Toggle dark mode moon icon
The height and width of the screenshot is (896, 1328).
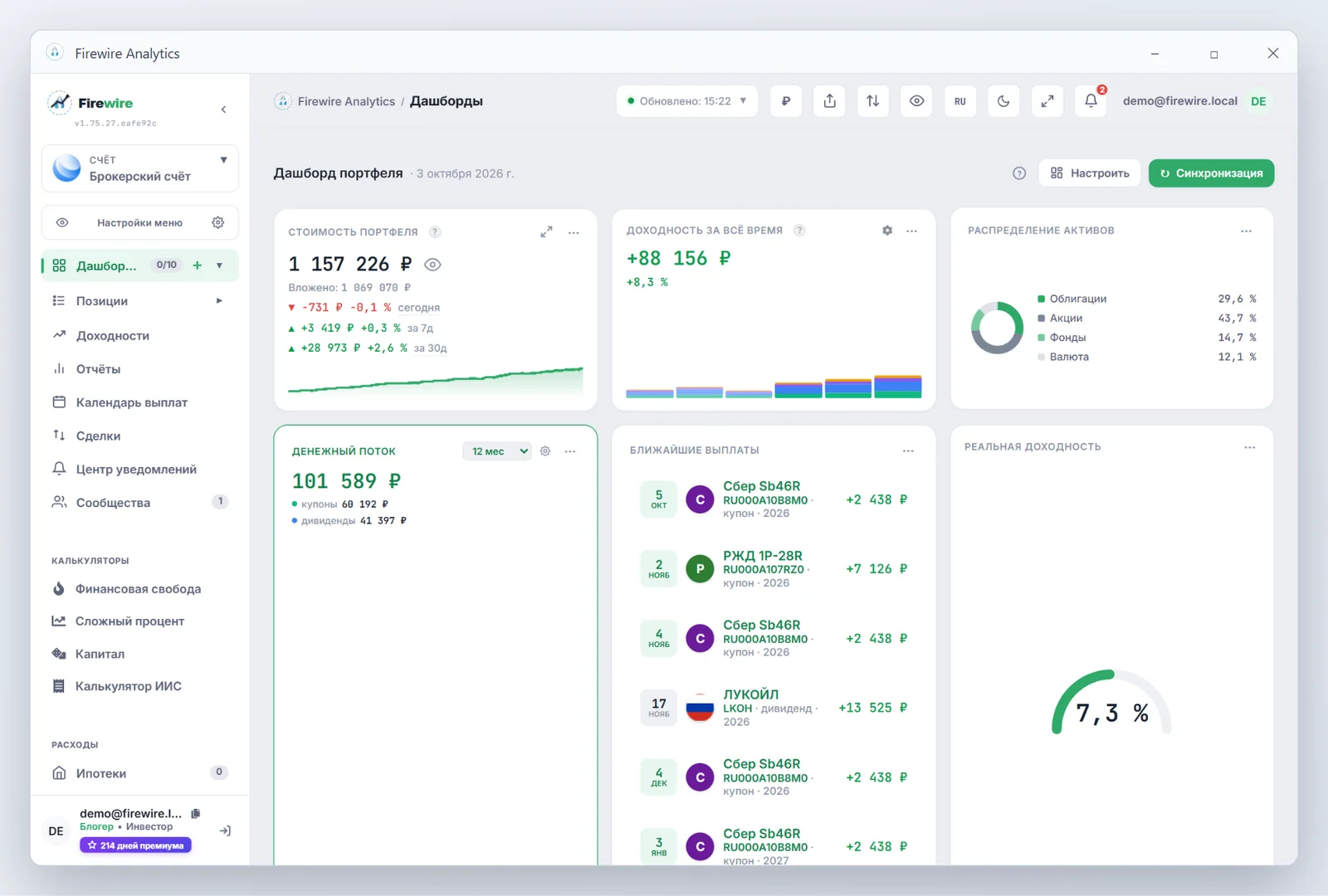pyautogui.click(x=1003, y=101)
